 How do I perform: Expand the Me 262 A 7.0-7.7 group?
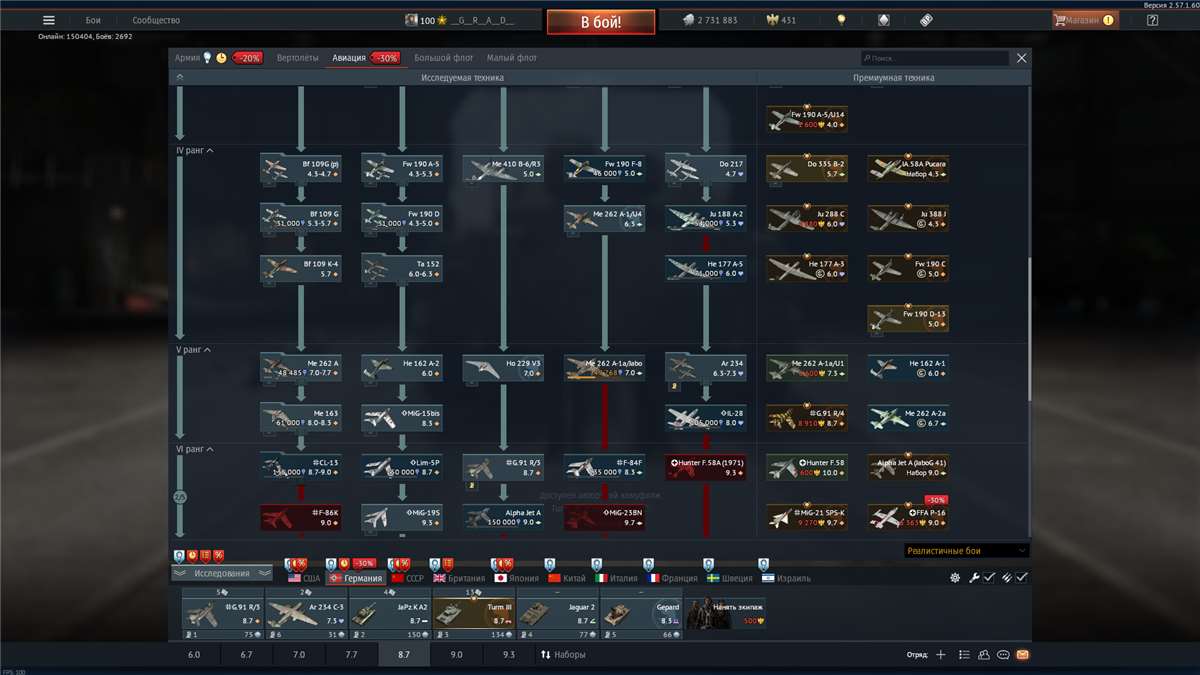click(301, 368)
